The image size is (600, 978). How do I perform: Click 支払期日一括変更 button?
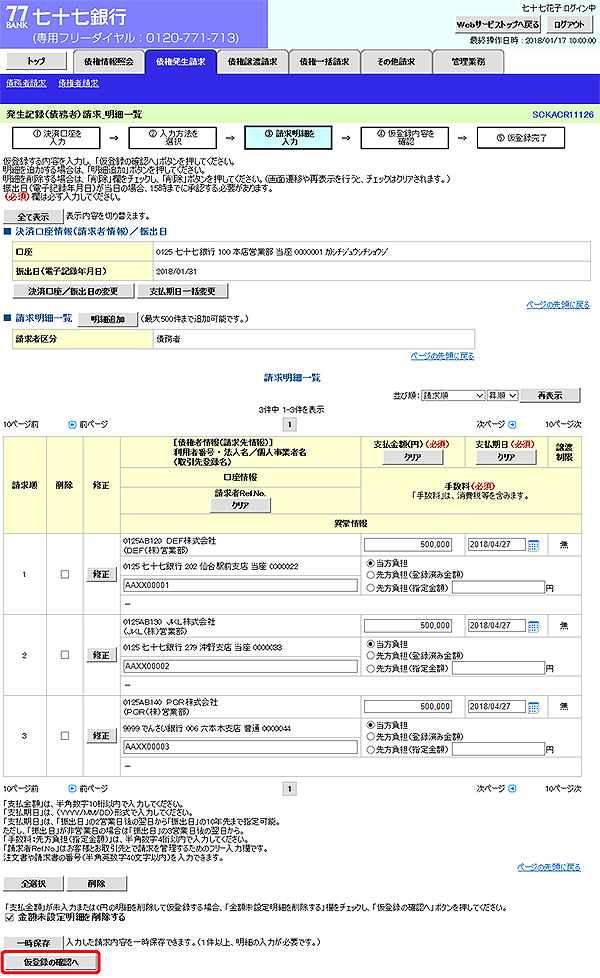182,291
